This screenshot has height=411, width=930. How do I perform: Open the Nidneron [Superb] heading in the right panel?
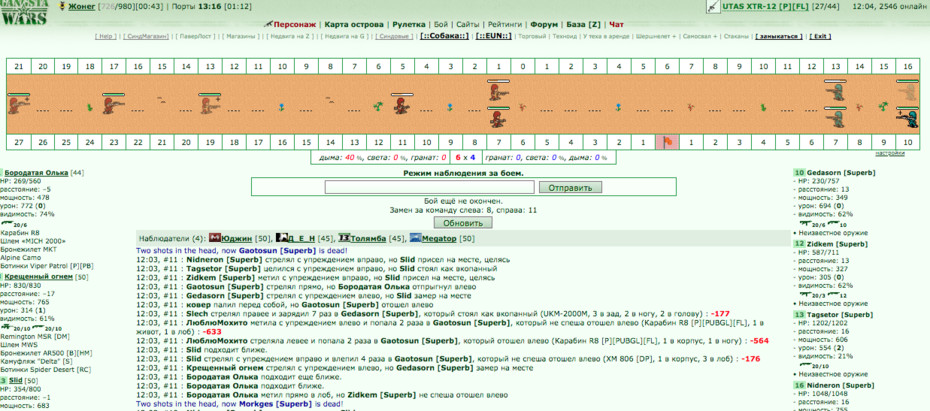pos(840,385)
